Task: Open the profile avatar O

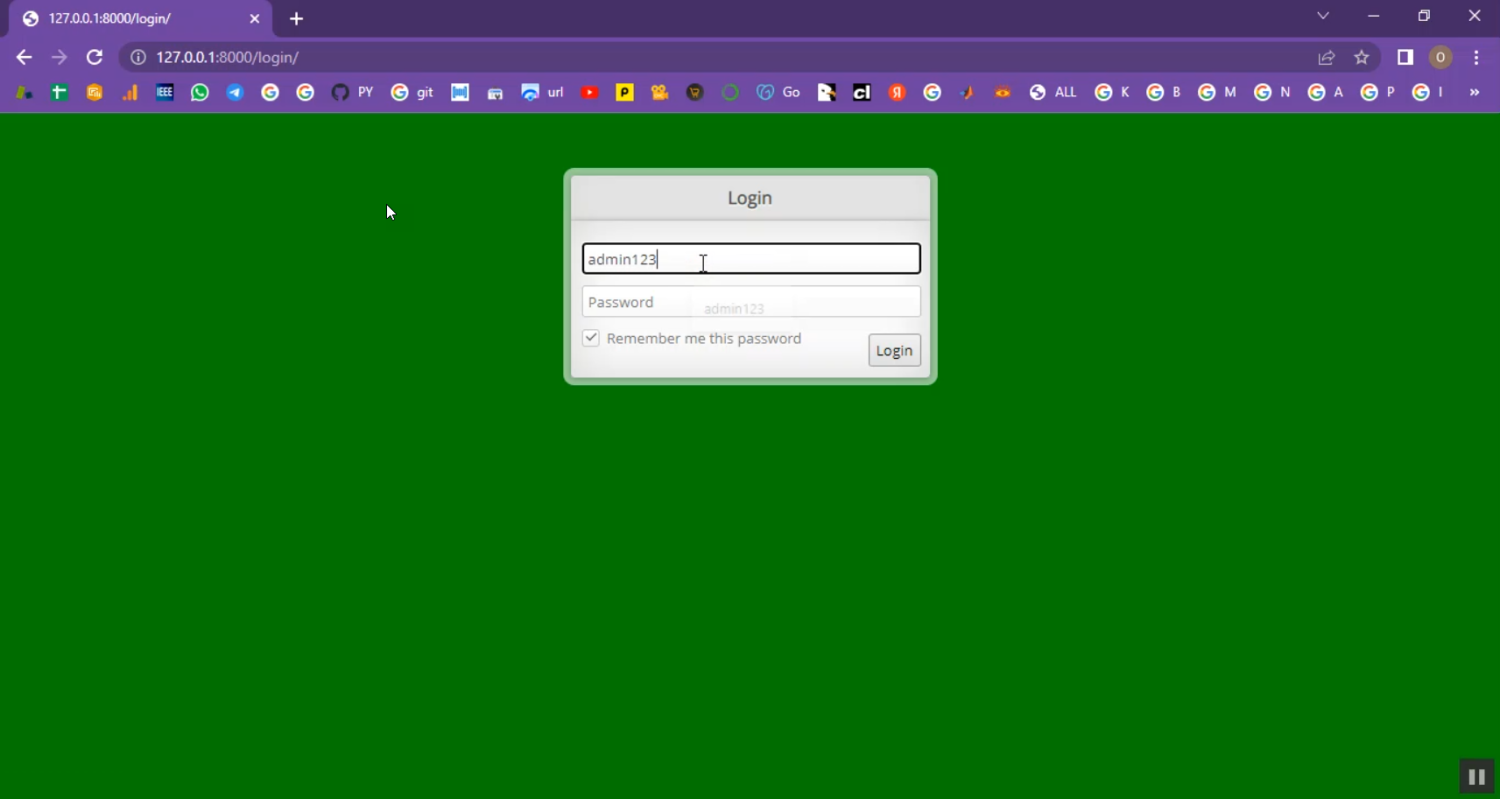Action: [x=1440, y=57]
